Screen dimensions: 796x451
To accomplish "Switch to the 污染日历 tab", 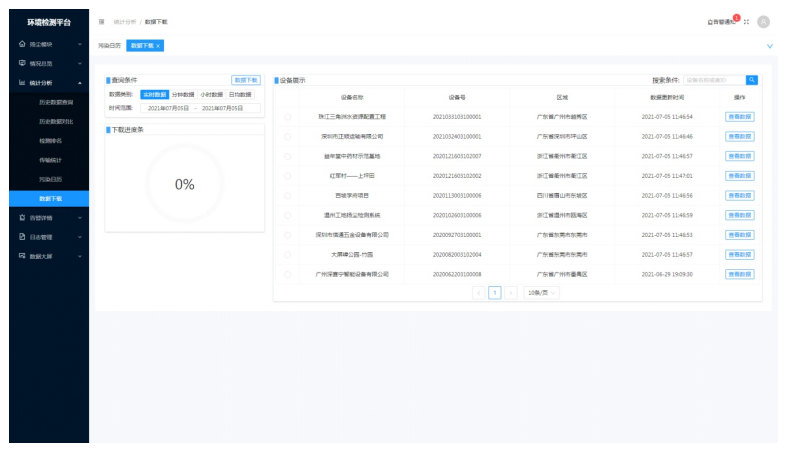I will coord(109,46).
